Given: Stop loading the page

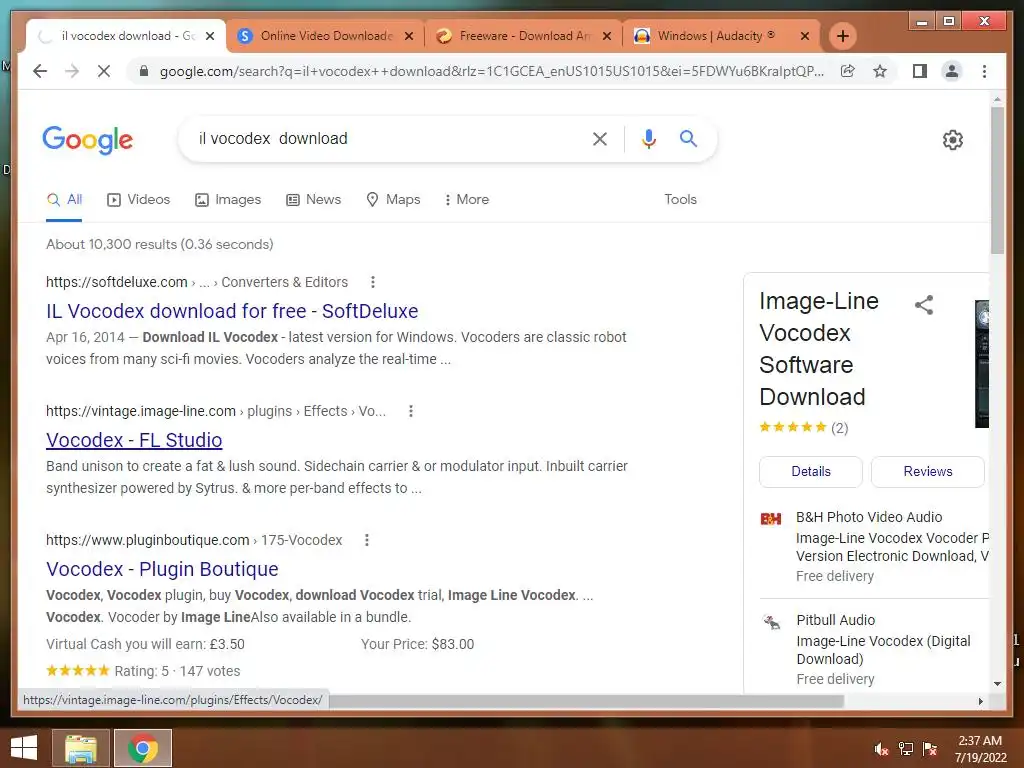Looking at the screenshot, I should 104,71.
